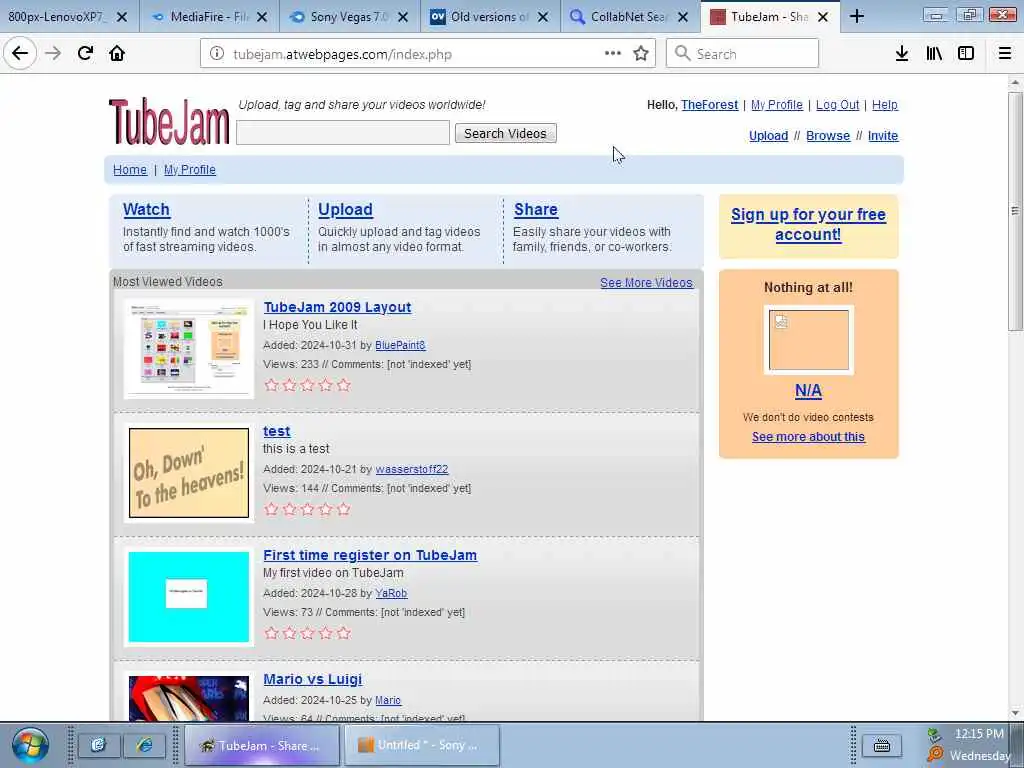1024x768 pixels.
Task: Open First time register on TubeJam title
Action: [370, 556]
